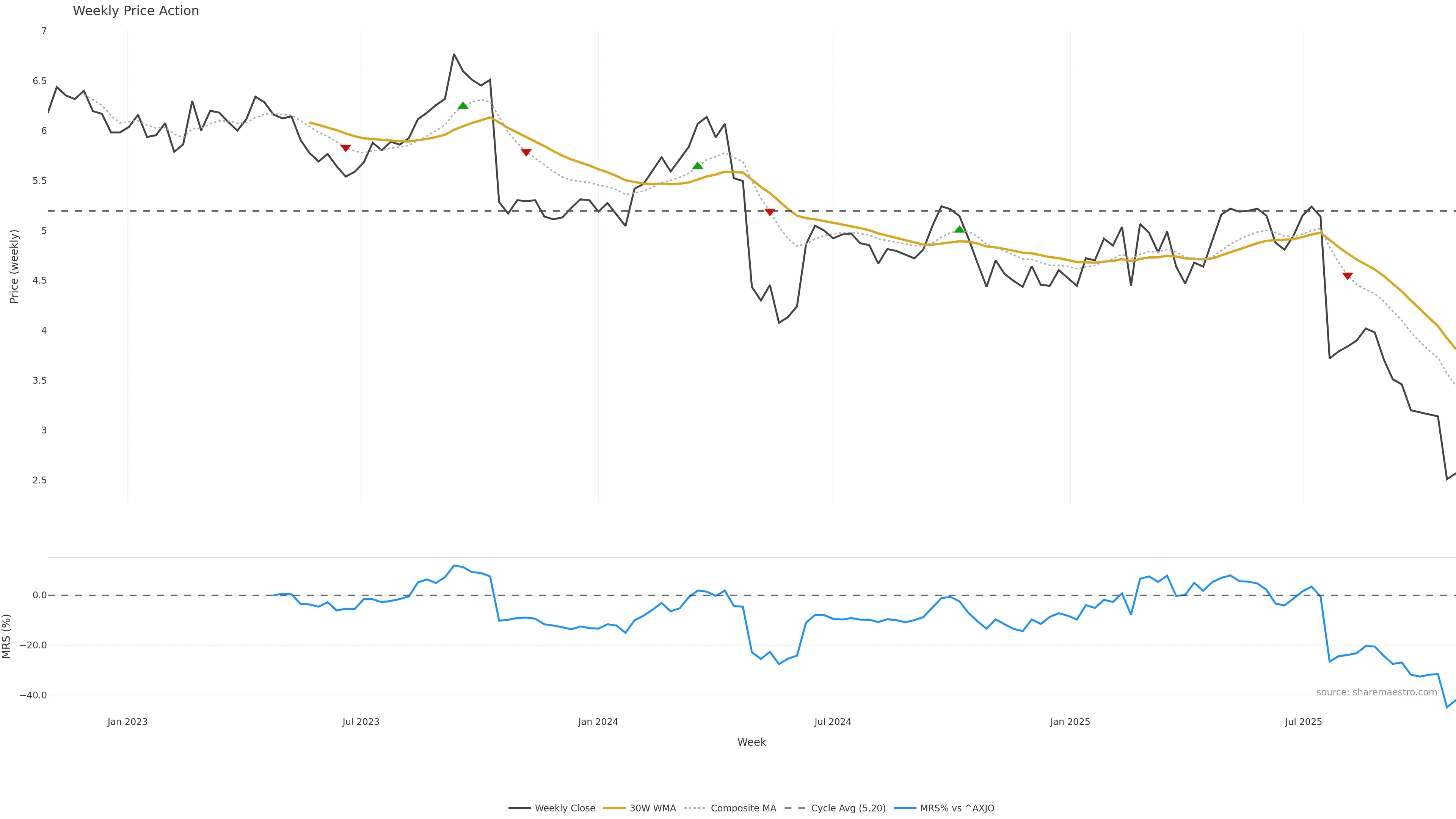Click the Jul 2024 x-axis label
Screen dimensions: 1456x819
(x=833, y=722)
